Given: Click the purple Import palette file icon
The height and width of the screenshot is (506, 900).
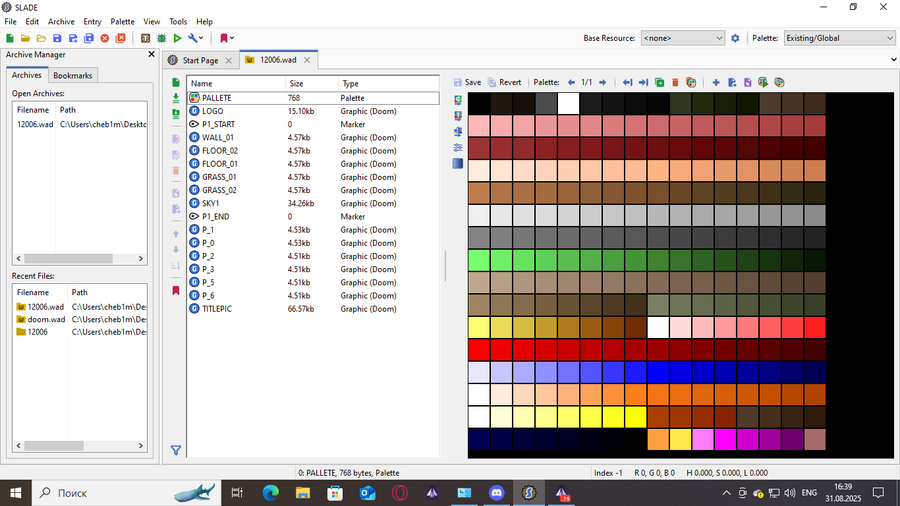Looking at the screenshot, I should pos(747,83).
